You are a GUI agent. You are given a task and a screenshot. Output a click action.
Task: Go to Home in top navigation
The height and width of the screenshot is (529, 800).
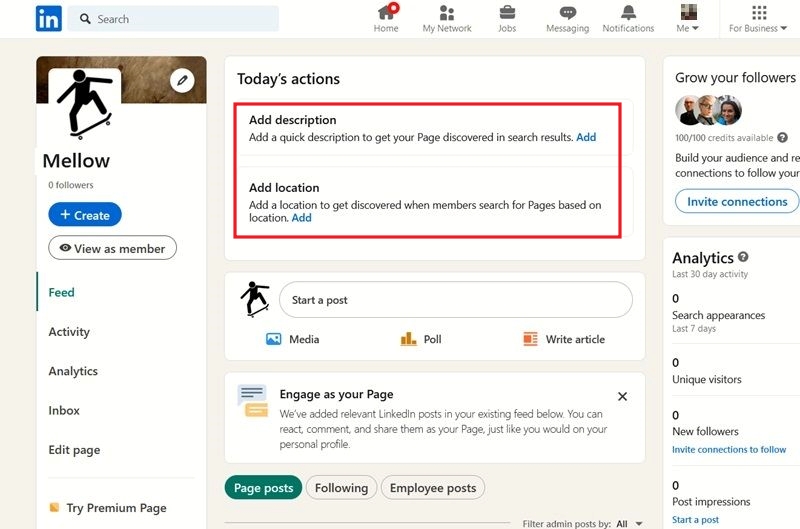click(x=386, y=19)
